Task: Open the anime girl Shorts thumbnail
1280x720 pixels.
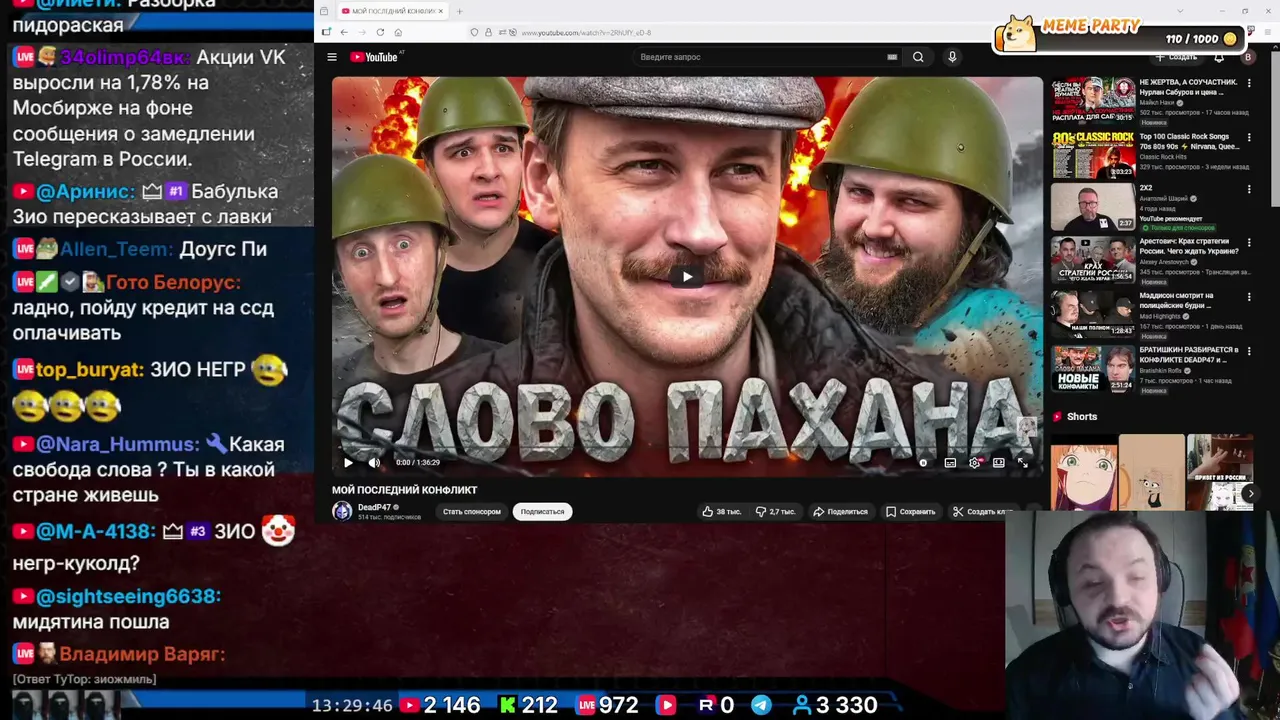Action: 1084,474
